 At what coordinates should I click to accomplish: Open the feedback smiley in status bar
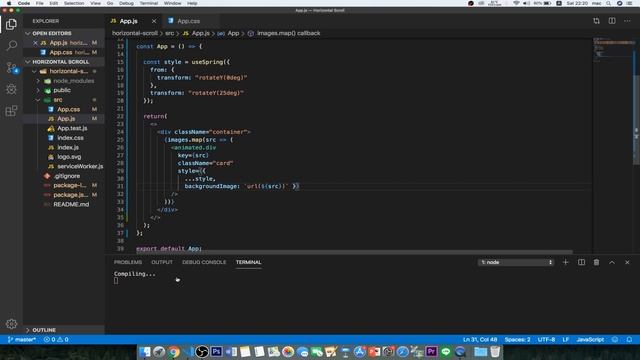coord(615,340)
